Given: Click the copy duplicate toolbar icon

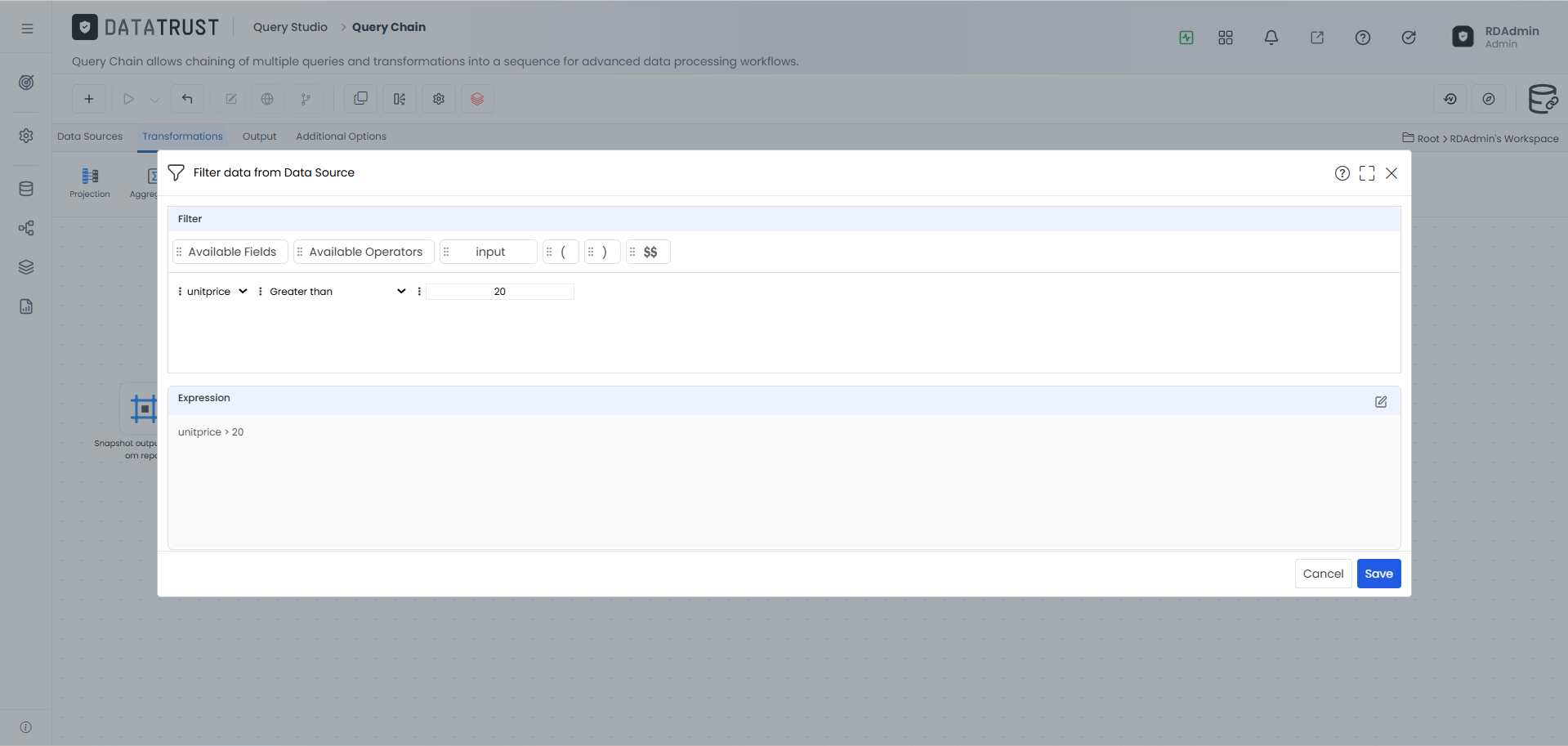Looking at the screenshot, I should click(x=360, y=99).
